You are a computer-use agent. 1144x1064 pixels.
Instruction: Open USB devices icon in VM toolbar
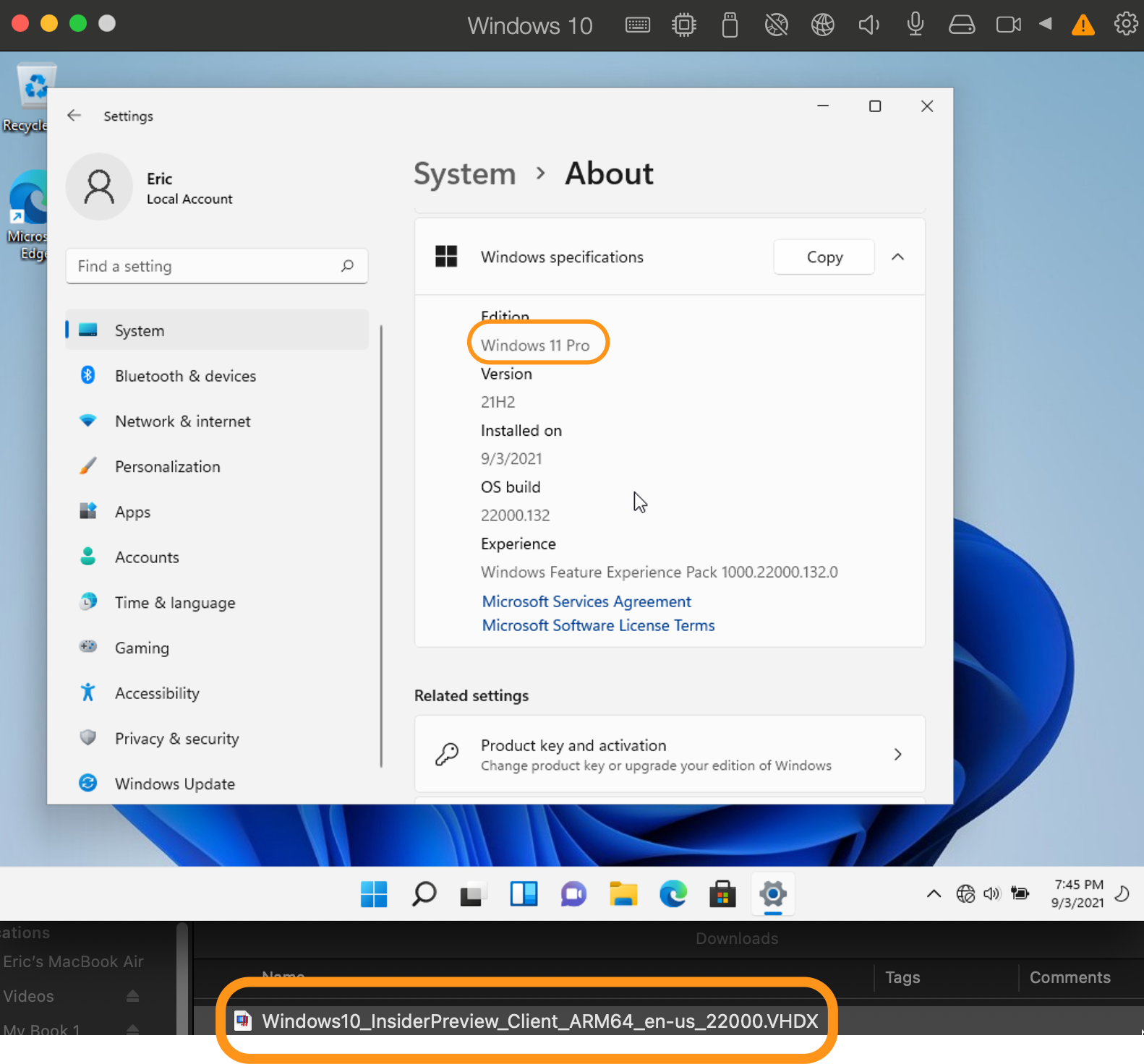(x=730, y=25)
